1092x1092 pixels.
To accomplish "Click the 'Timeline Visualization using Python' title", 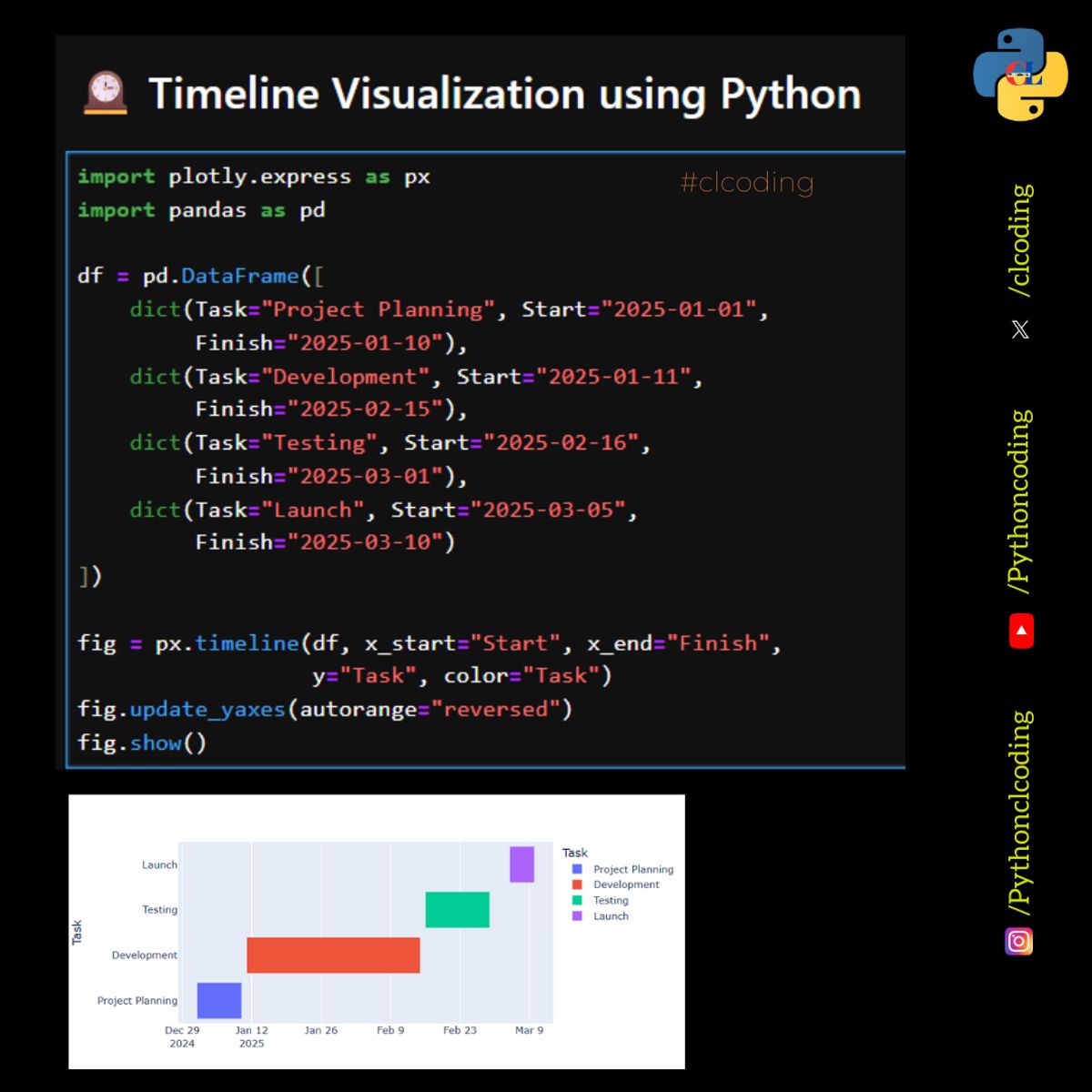I will [x=504, y=94].
